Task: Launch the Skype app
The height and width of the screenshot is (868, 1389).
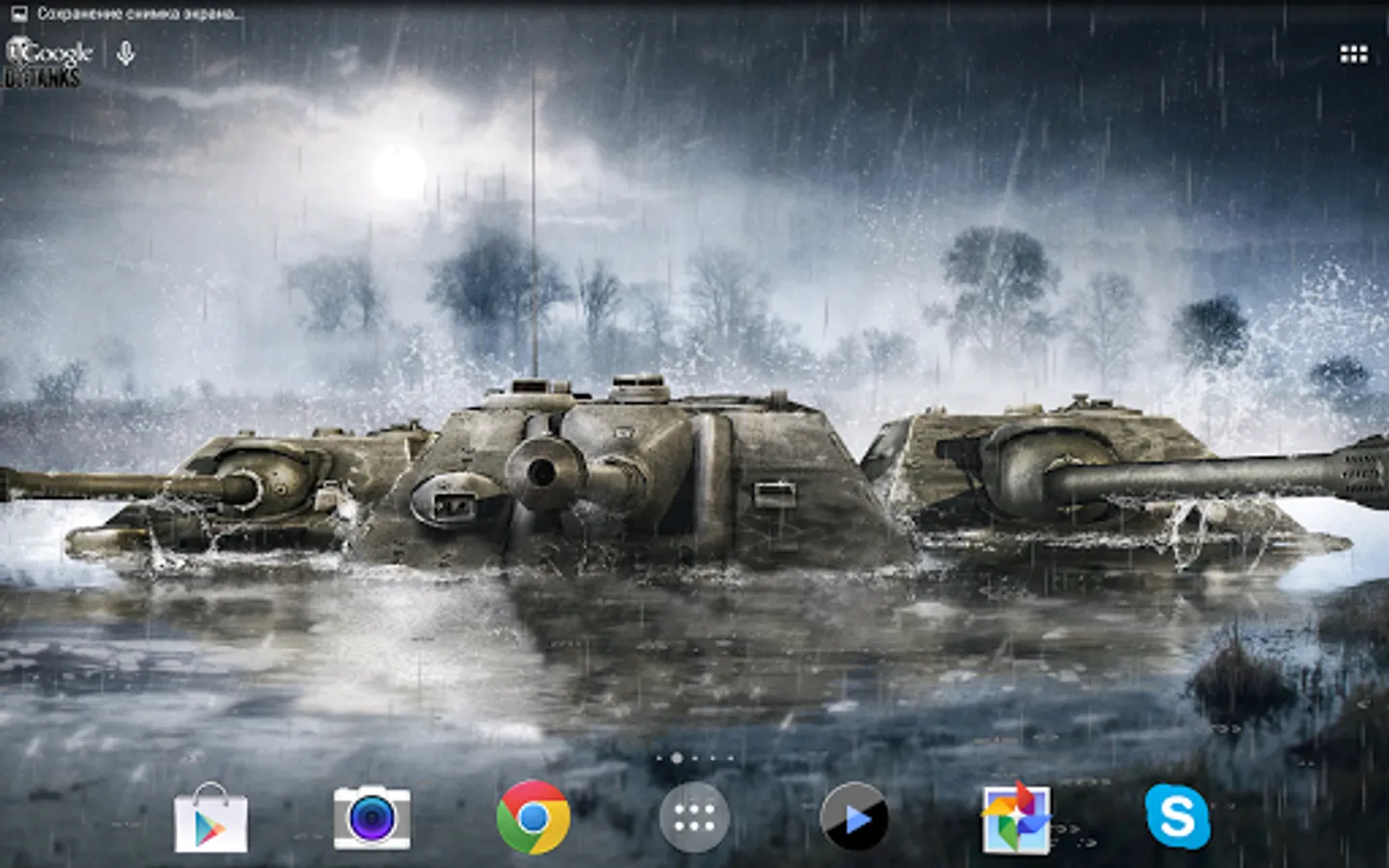Action: [x=1178, y=817]
